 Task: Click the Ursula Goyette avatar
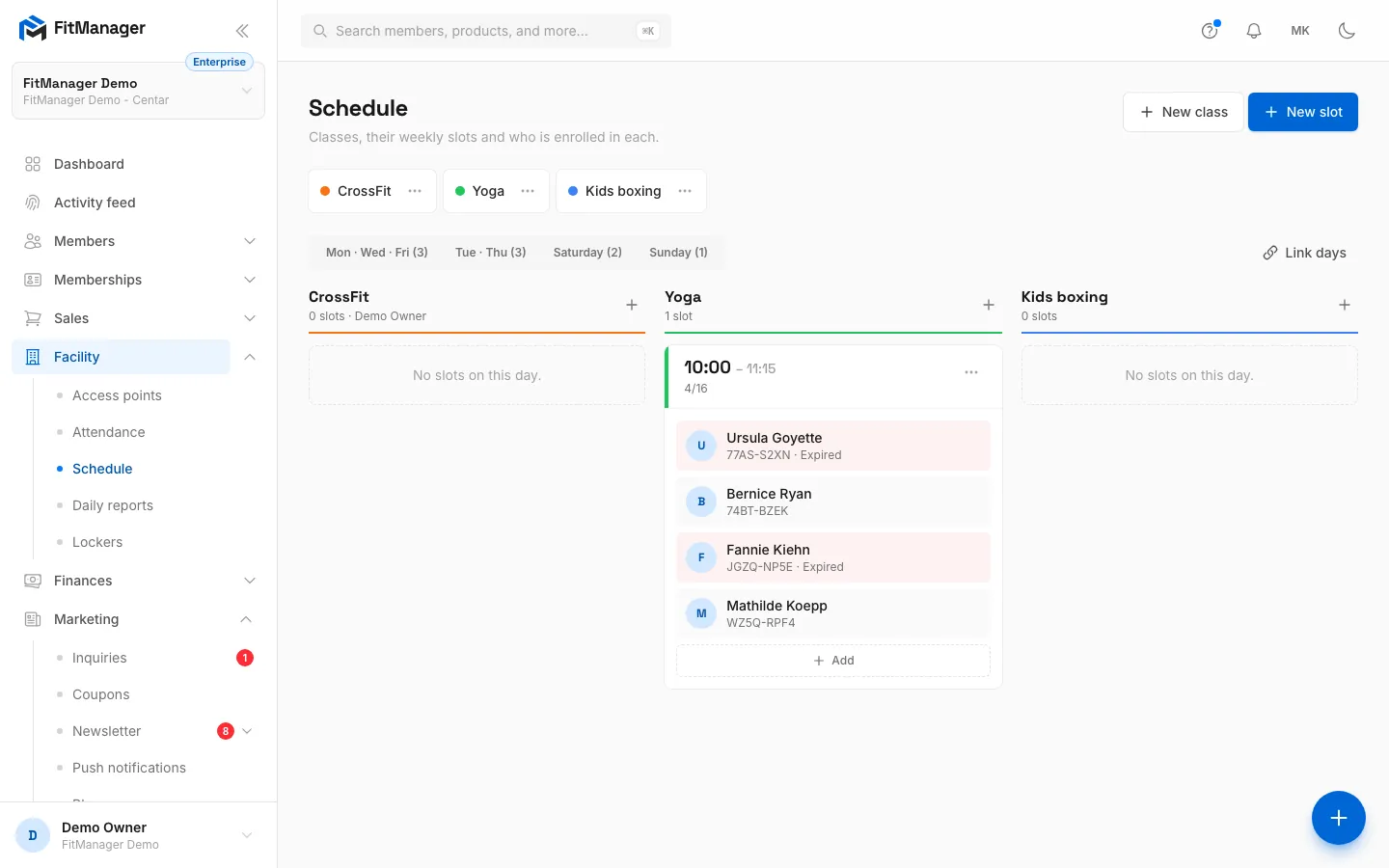[701, 446]
